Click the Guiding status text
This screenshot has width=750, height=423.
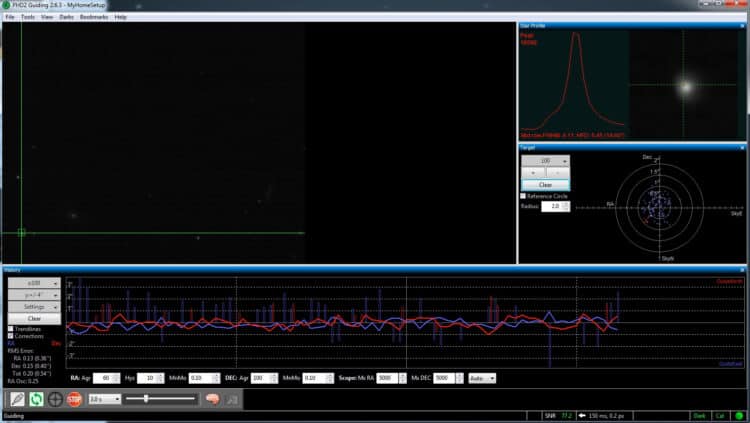[x=14, y=416]
